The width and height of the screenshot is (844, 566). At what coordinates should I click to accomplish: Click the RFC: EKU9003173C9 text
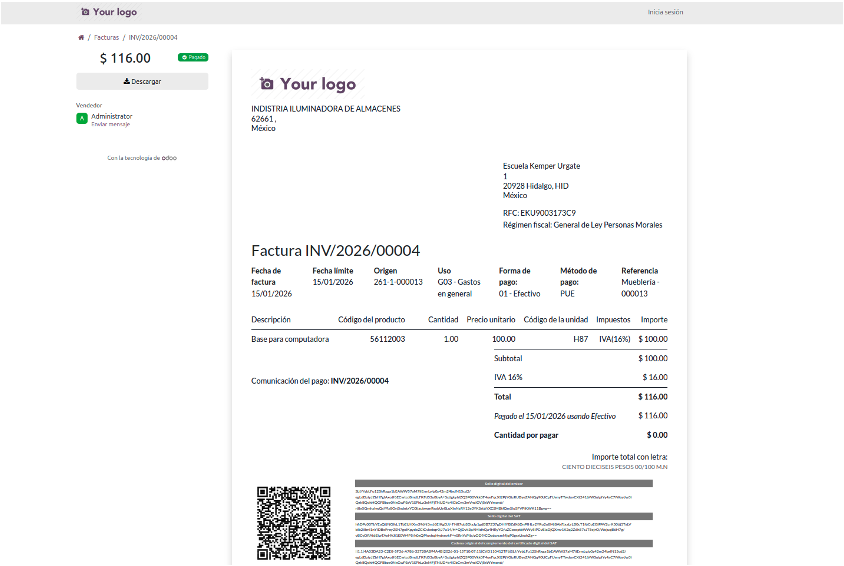pyautogui.click(x=539, y=213)
